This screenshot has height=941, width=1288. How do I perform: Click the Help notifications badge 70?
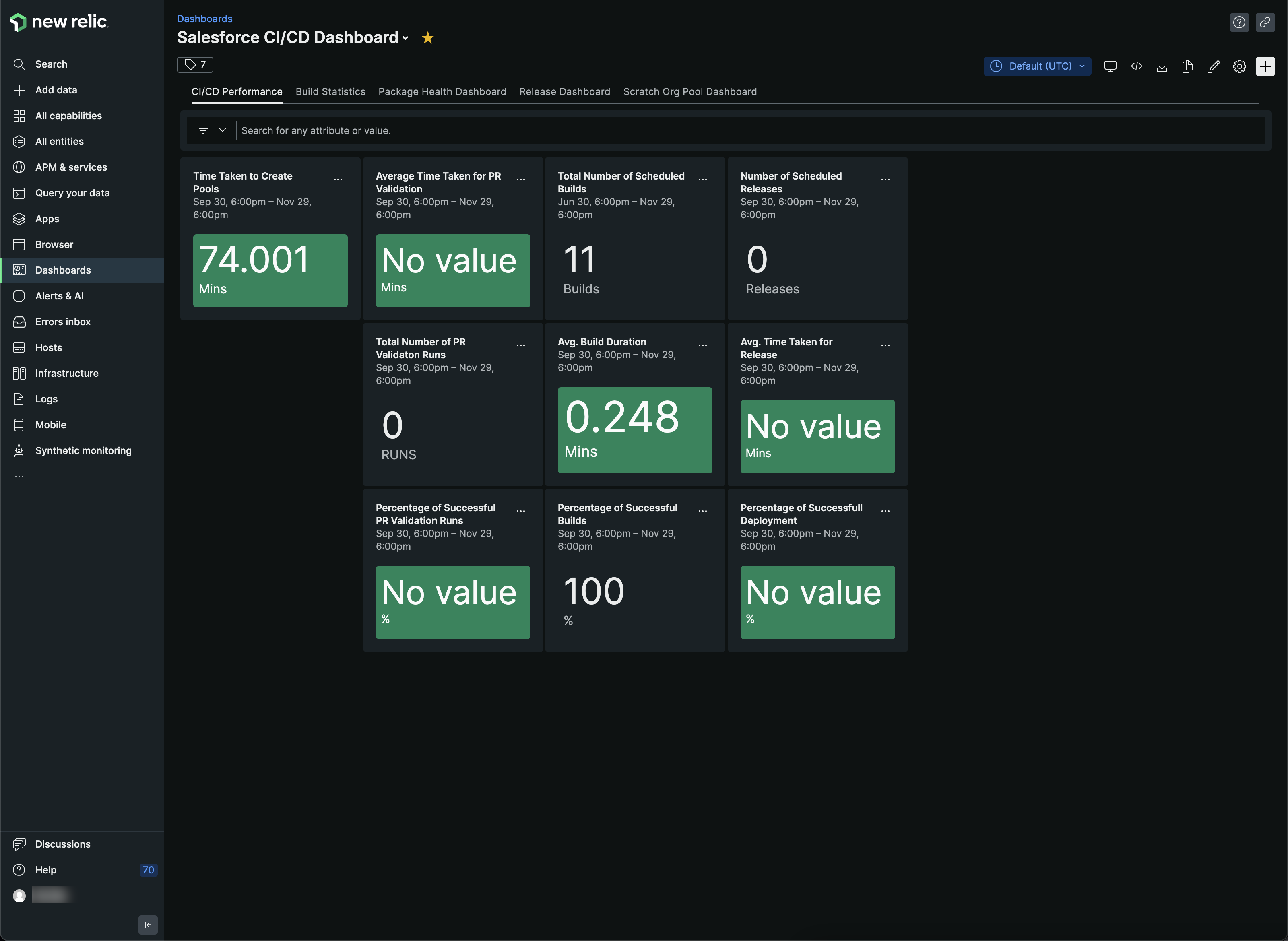[x=148, y=870]
